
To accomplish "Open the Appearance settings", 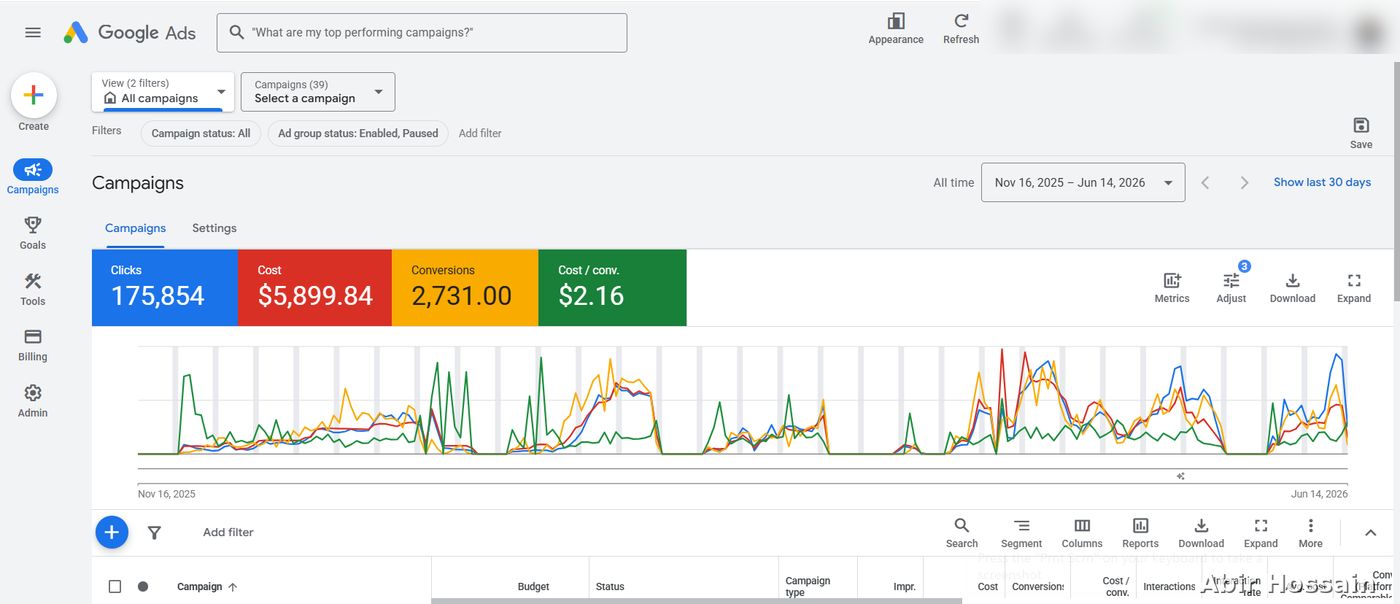I will pyautogui.click(x=896, y=28).
